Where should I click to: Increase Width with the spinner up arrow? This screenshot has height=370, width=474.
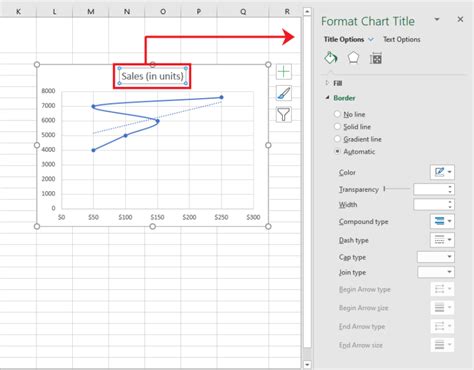click(450, 202)
